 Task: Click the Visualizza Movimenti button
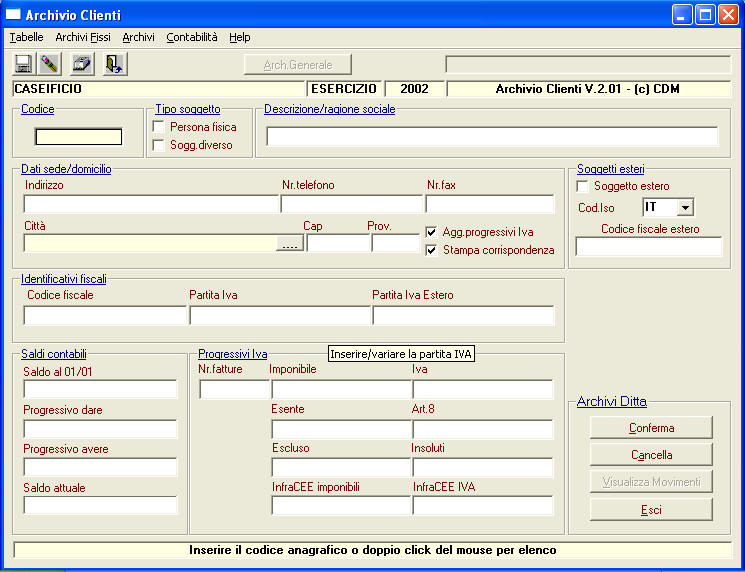point(651,482)
